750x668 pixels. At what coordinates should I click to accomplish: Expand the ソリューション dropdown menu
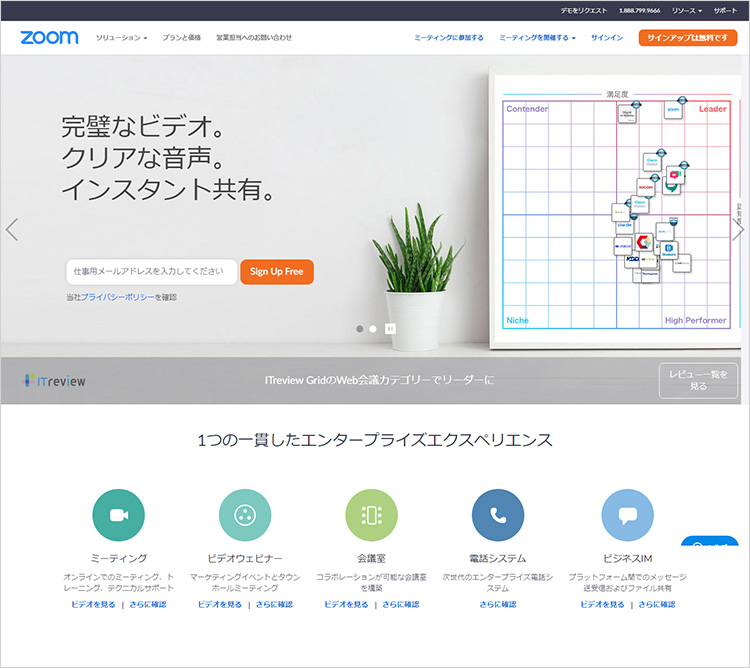(x=121, y=37)
